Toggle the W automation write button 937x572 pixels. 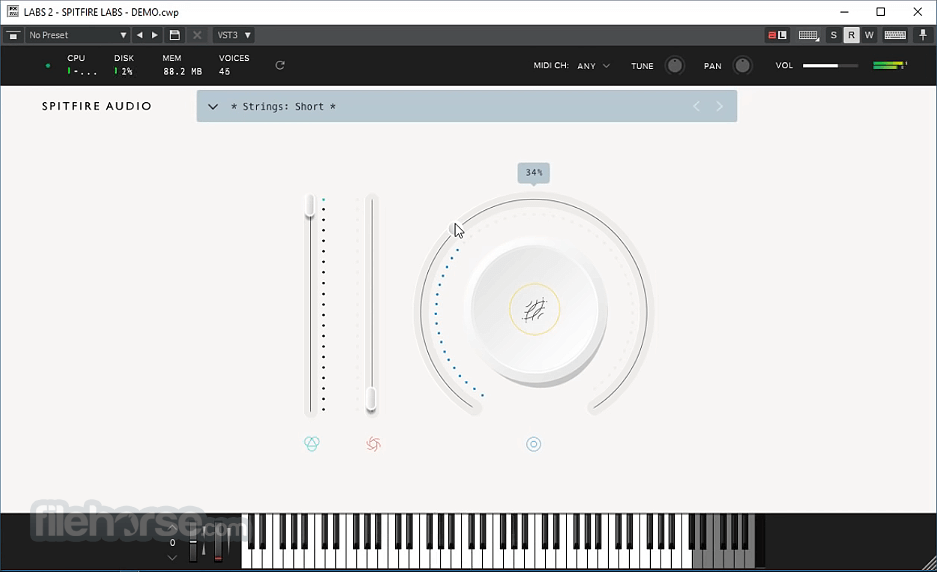click(869, 35)
